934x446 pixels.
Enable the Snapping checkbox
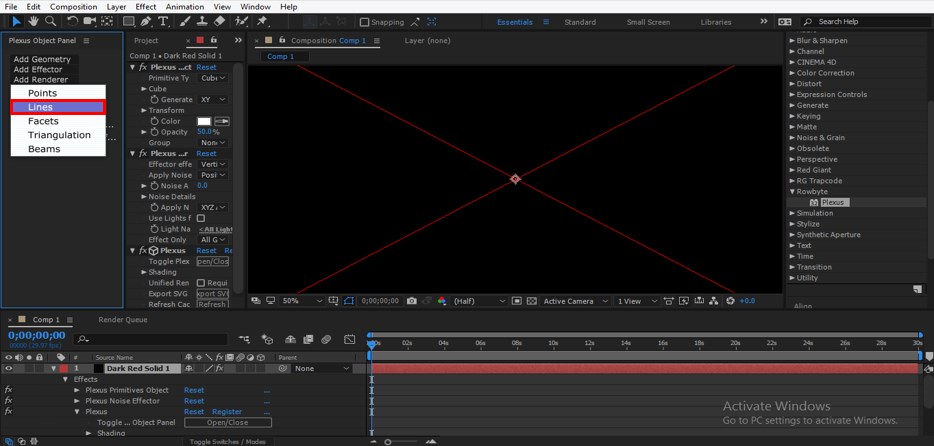pyautogui.click(x=365, y=22)
